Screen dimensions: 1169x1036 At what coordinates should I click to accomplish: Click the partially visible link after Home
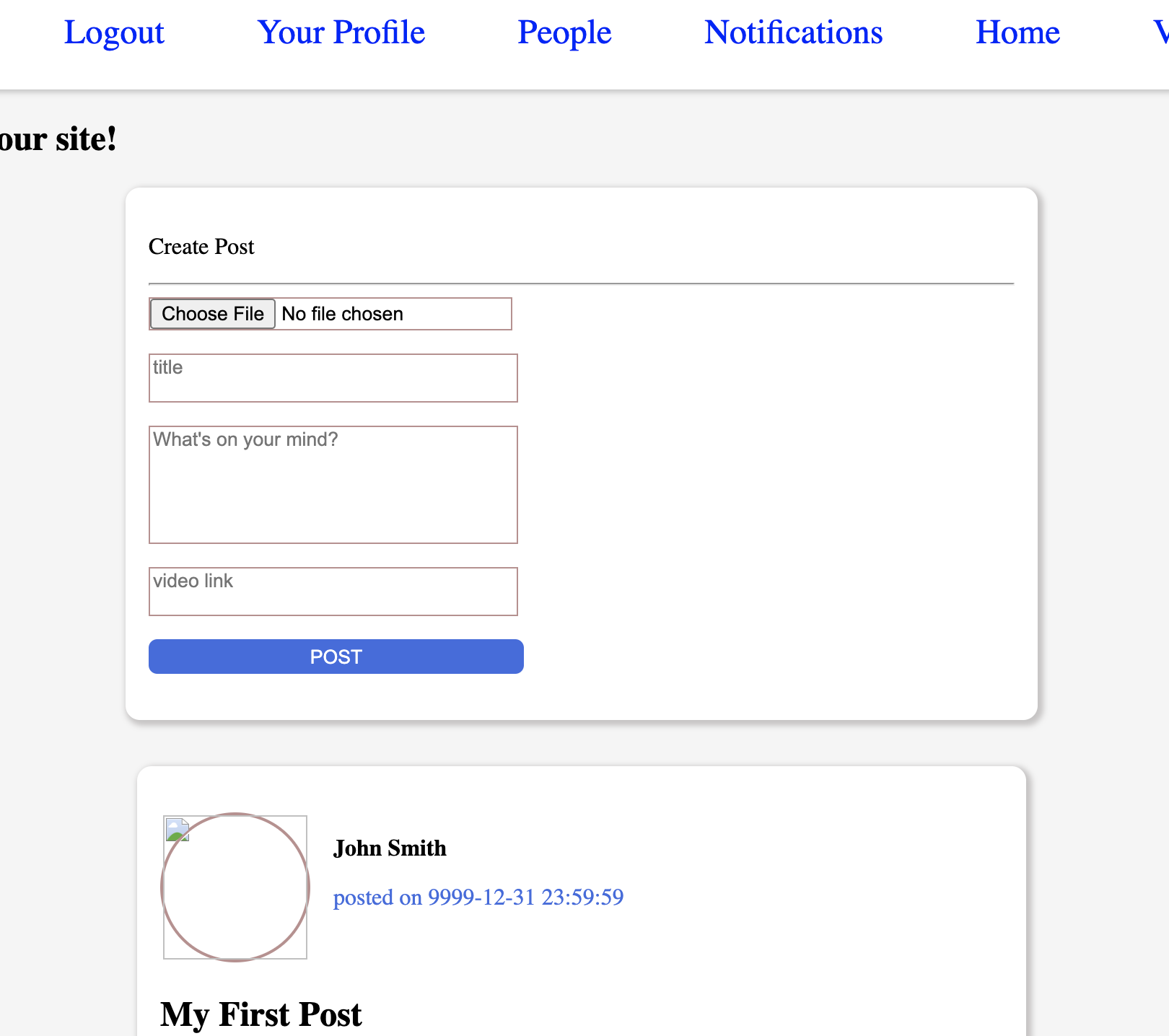pos(1160,33)
